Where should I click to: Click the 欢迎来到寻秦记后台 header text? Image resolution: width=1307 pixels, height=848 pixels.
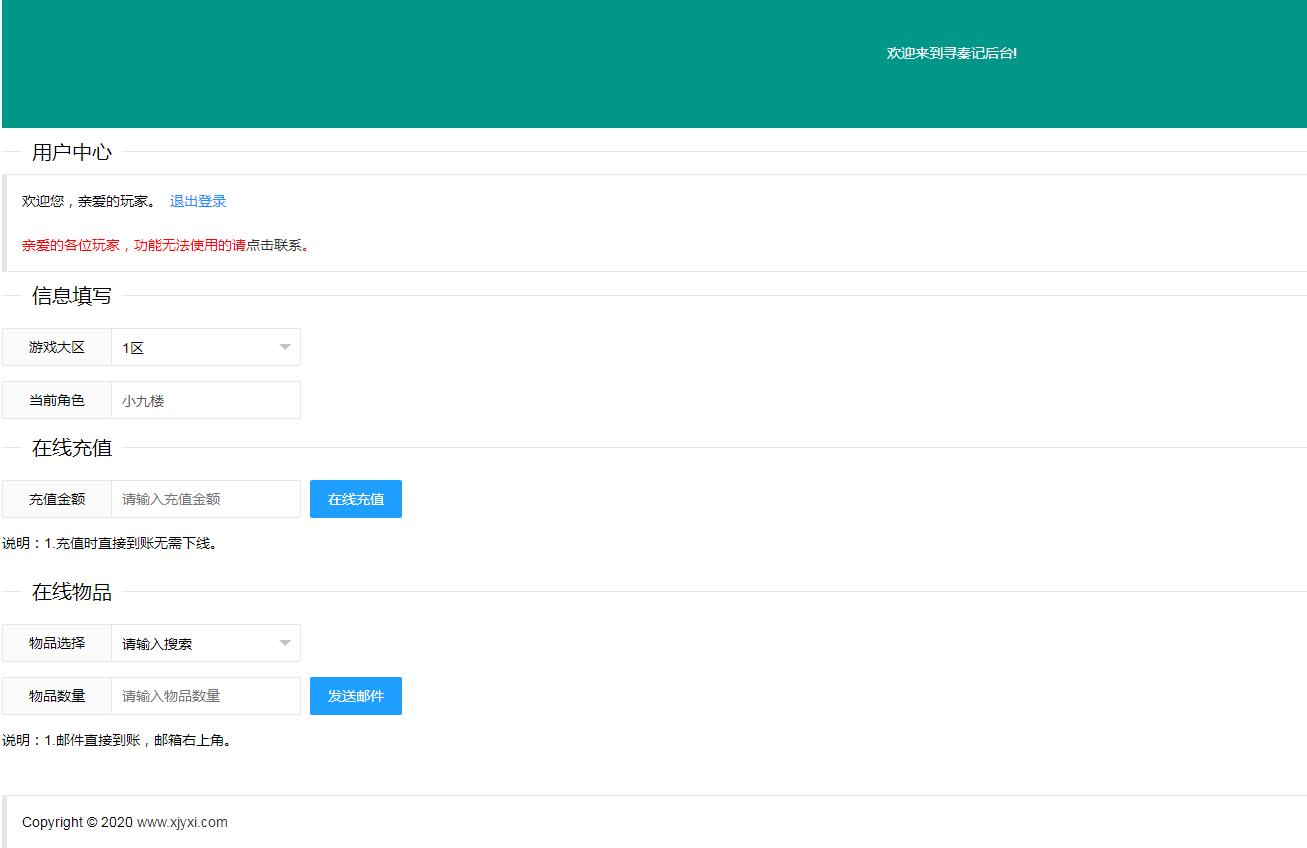951,53
